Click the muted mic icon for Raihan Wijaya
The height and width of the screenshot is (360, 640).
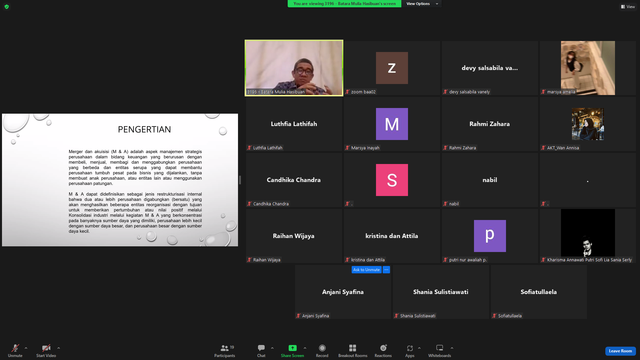click(249, 260)
